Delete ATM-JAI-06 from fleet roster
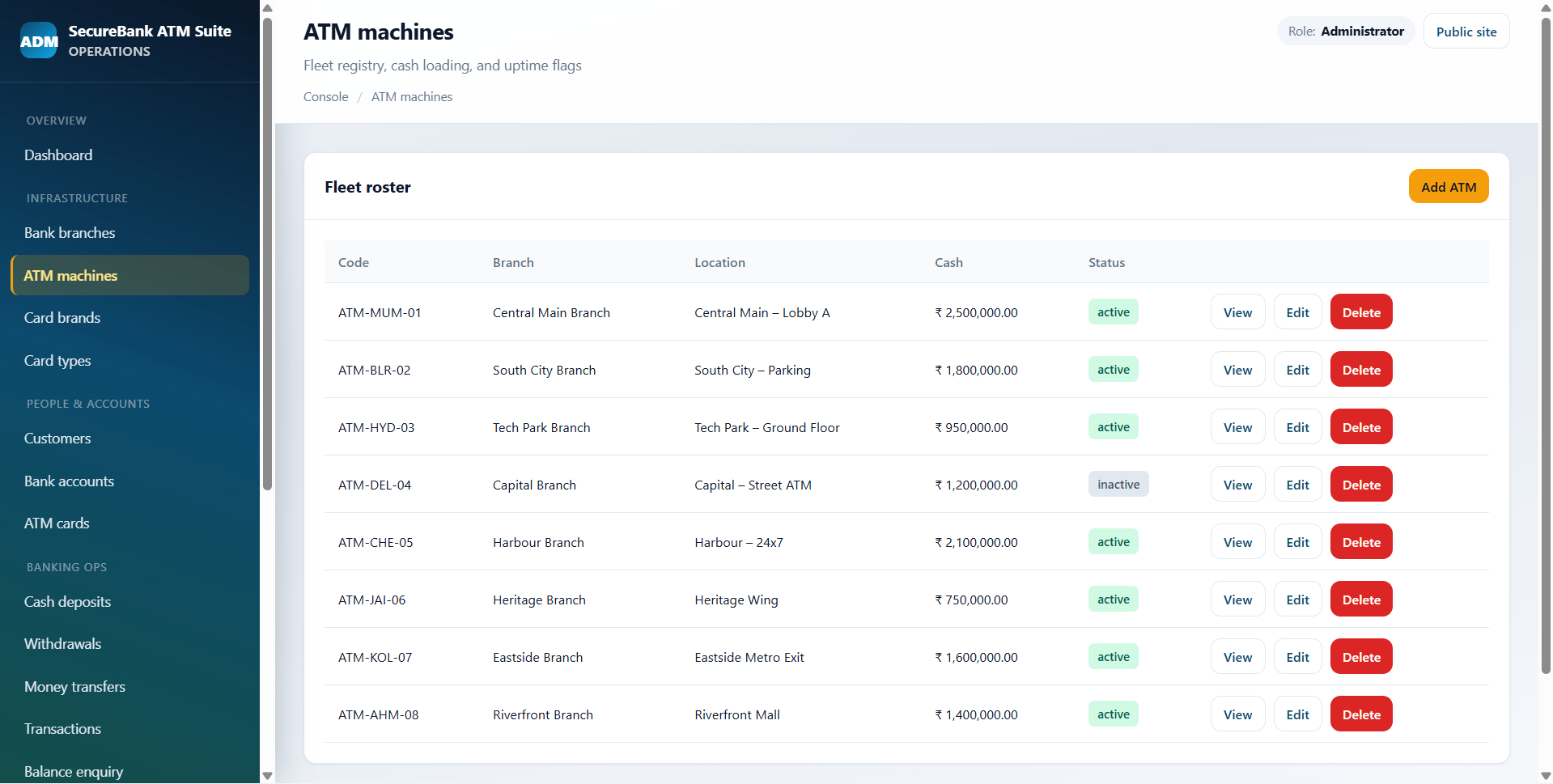The image size is (1553, 784). 1361,600
